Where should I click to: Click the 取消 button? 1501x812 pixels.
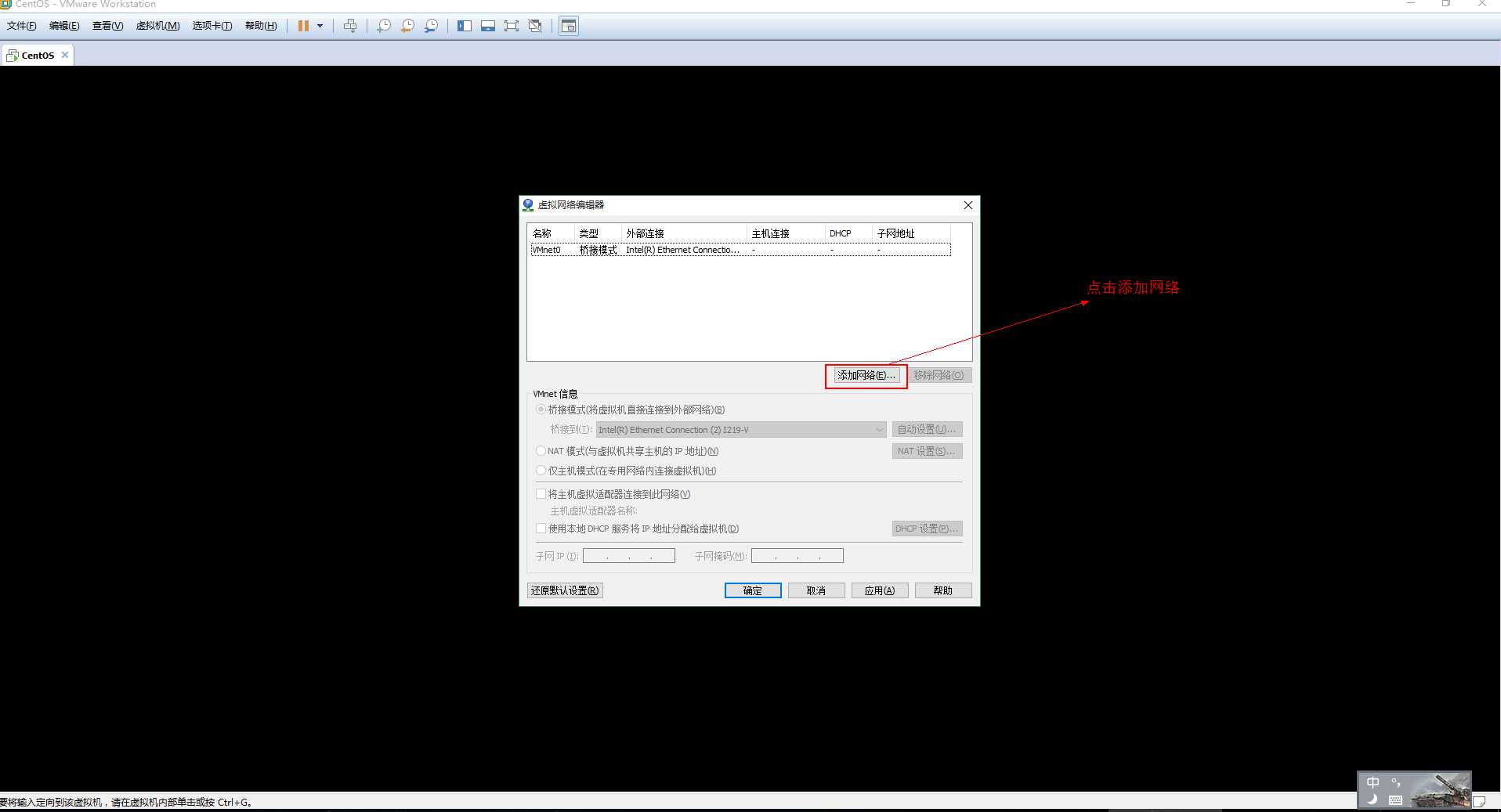tap(816, 590)
